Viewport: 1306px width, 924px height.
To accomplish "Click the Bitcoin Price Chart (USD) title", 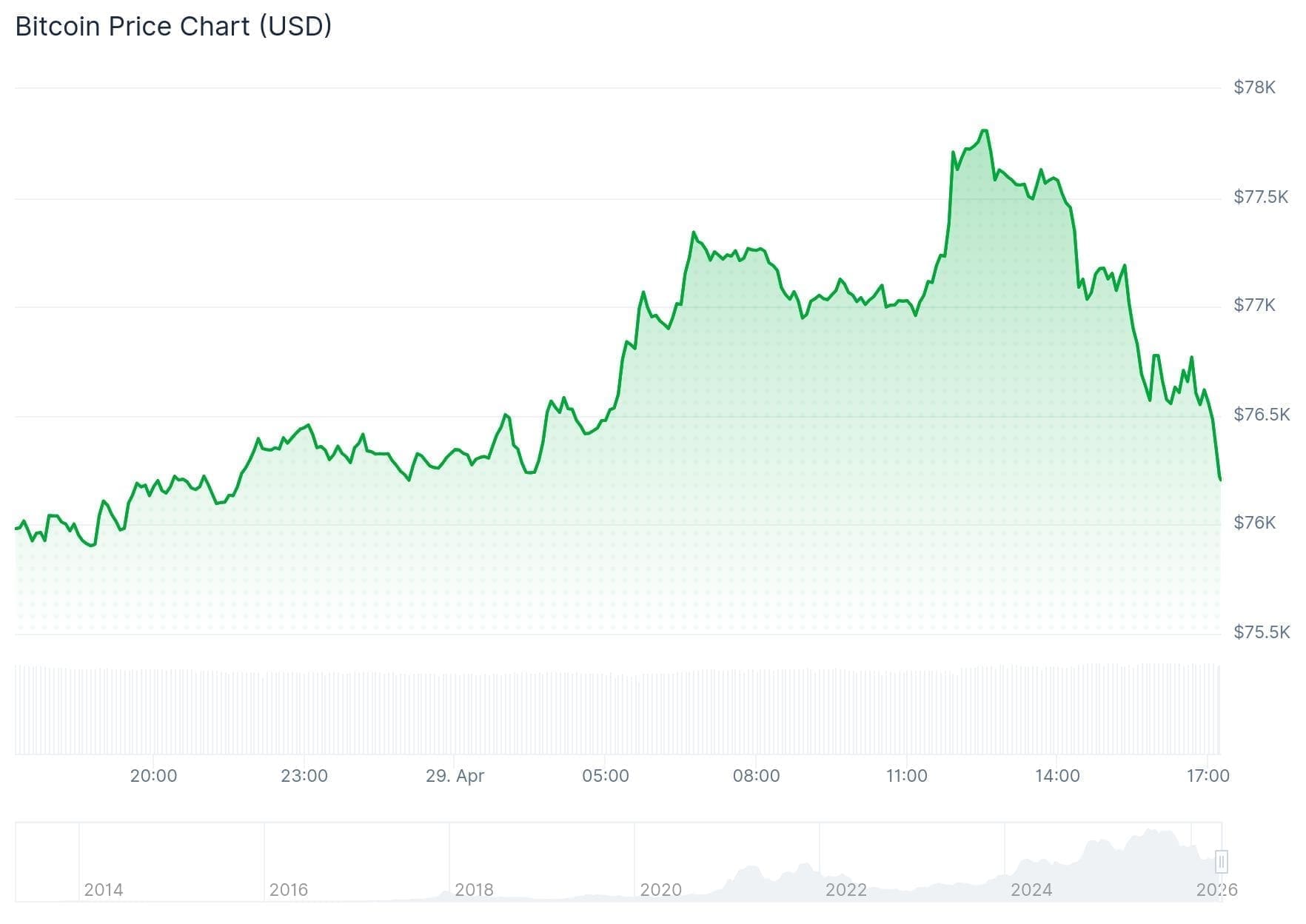I will pos(173,27).
